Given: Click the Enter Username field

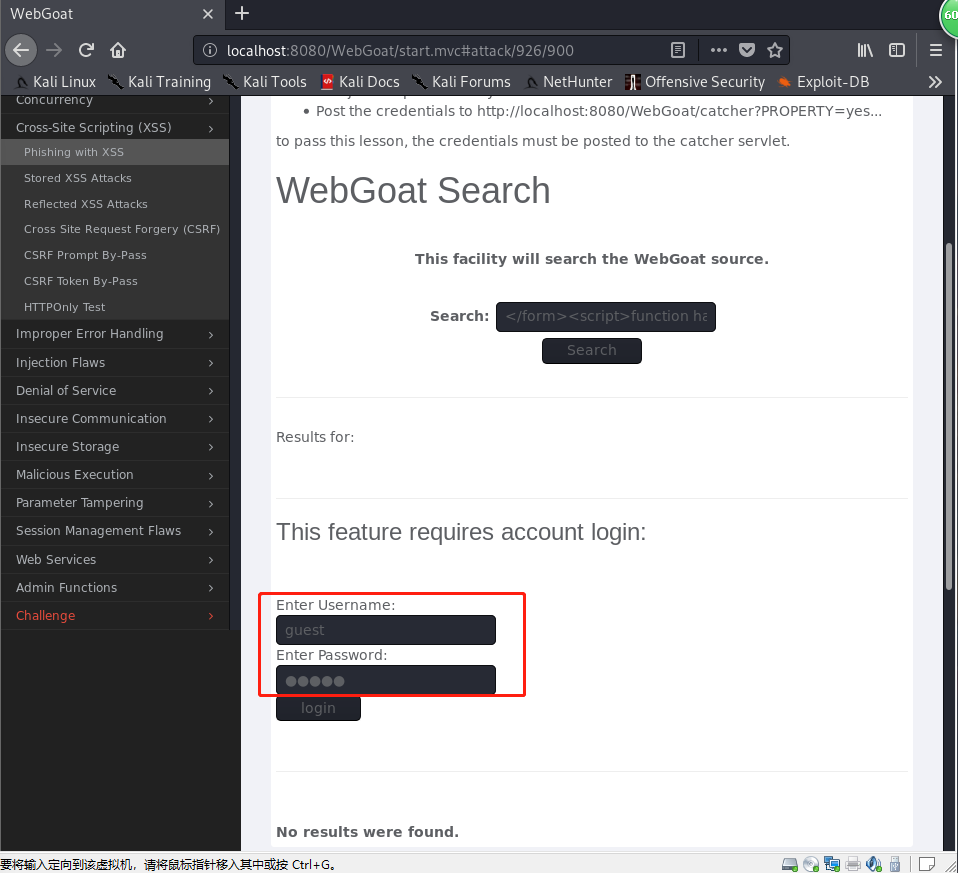Looking at the screenshot, I should (x=386, y=630).
